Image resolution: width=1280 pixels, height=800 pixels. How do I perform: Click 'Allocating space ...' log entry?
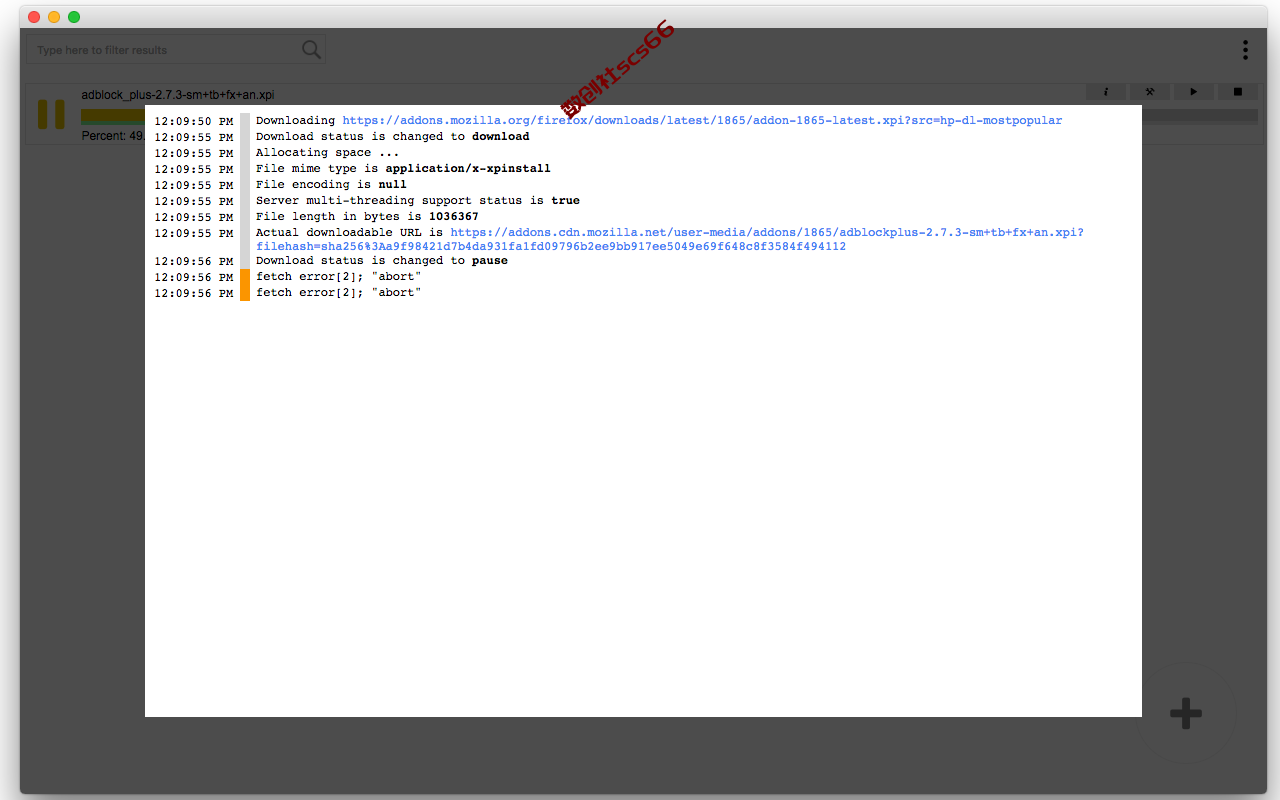(x=327, y=152)
